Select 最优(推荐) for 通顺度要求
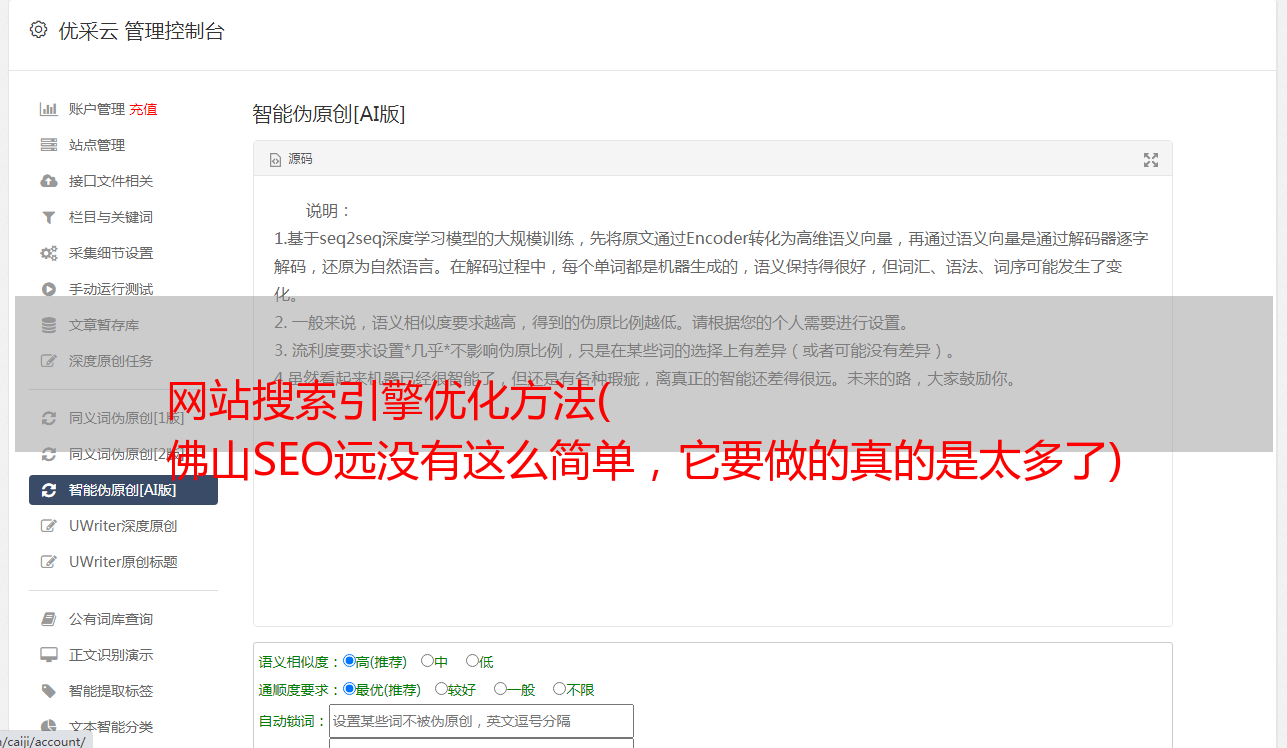The height and width of the screenshot is (748, 1287). (x=349, y=689)
